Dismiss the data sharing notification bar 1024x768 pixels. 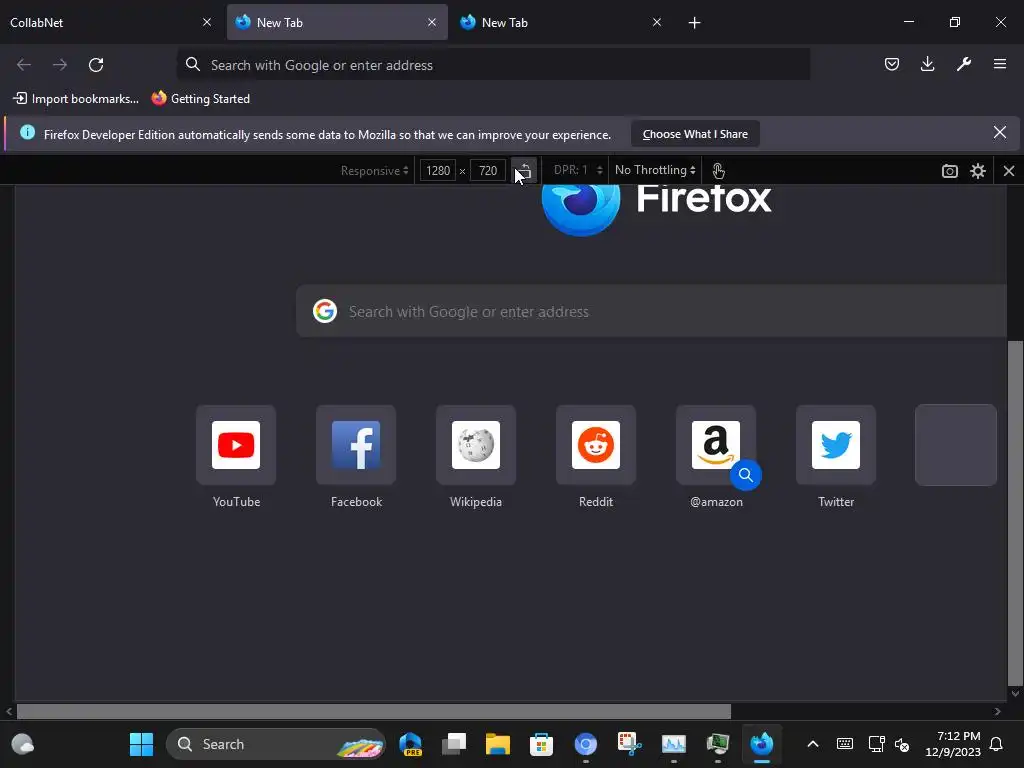pos(999,133)
